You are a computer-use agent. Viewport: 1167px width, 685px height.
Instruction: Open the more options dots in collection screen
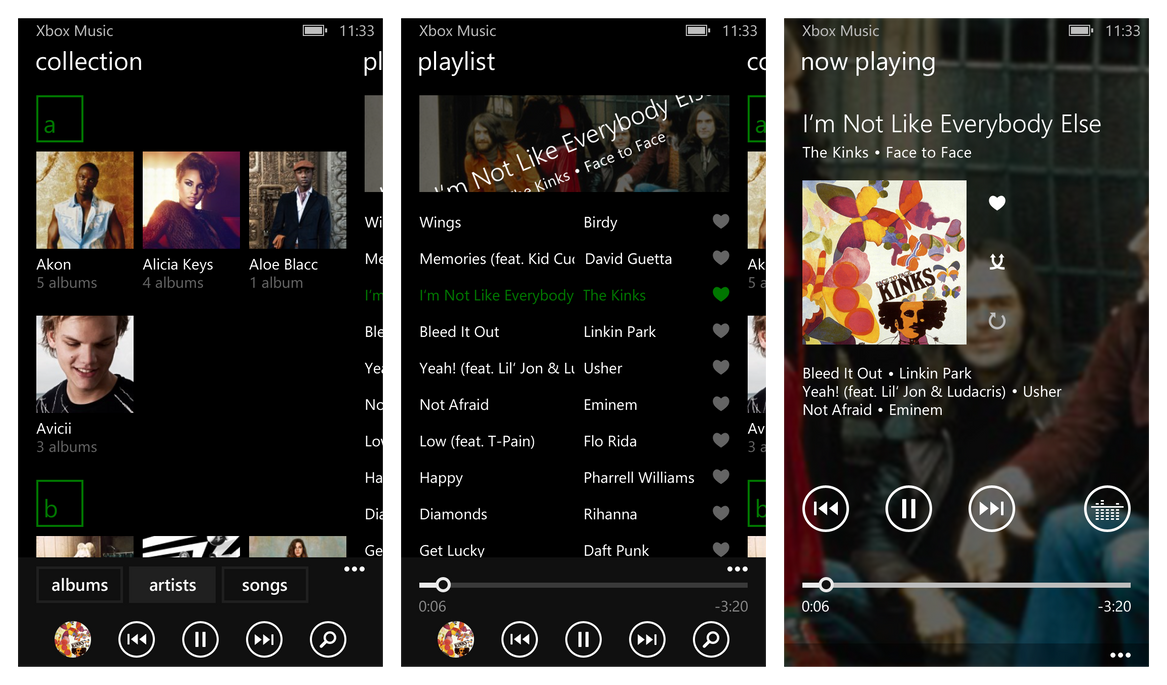pyautogui.click(x=354, y=569)
